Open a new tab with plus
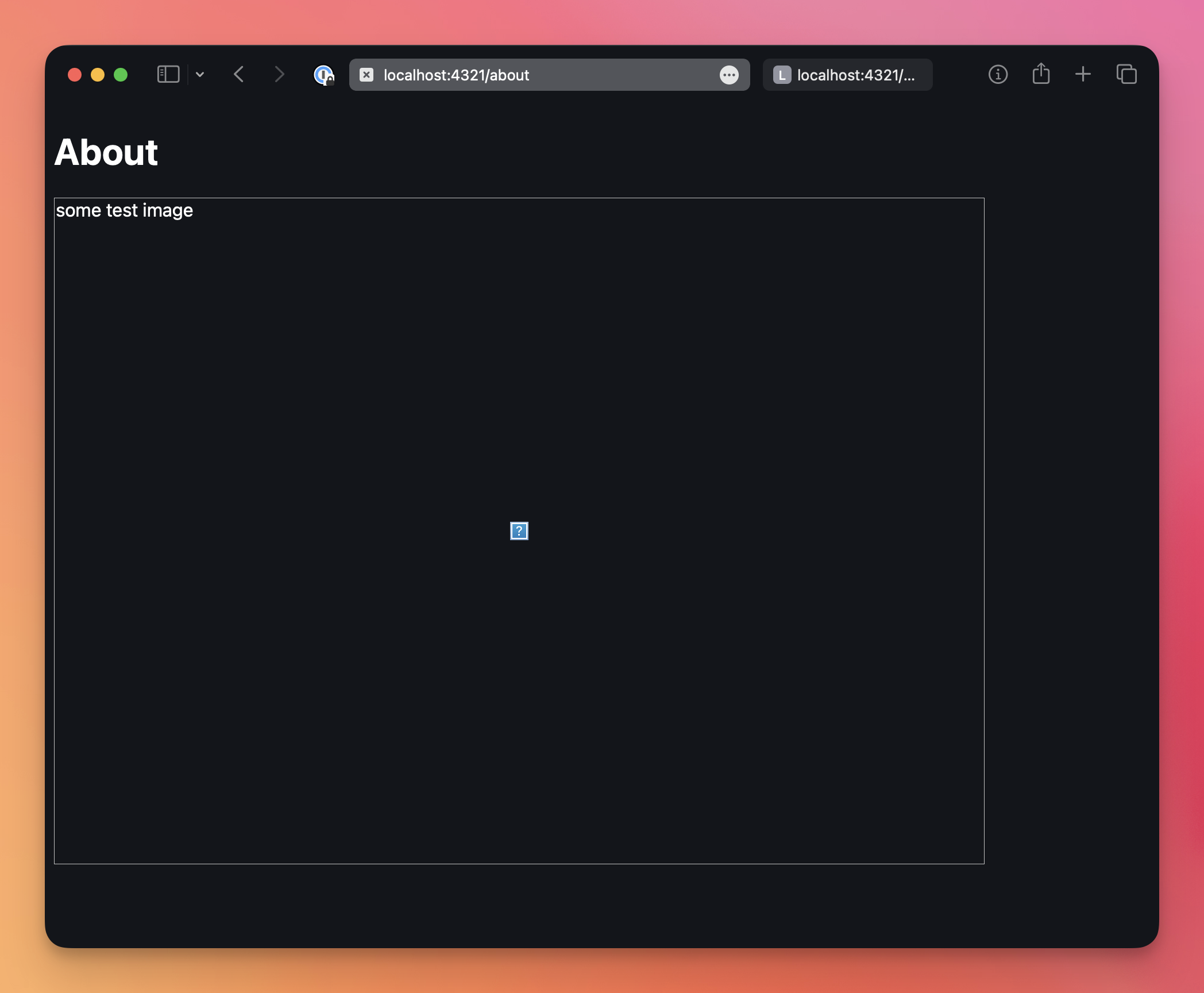Screen dimensions: 1204x993 pos(1083,75)
